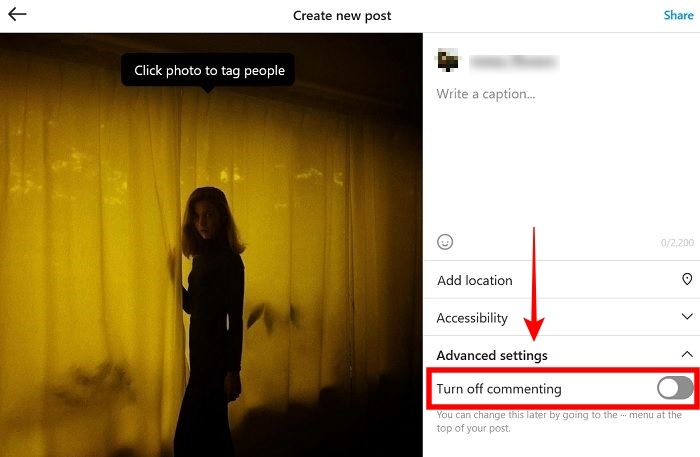Screen dimensions: 700x457
Task: Click the 'Click photo to tag people' tooltip
Action: click(x=208, y=70)
